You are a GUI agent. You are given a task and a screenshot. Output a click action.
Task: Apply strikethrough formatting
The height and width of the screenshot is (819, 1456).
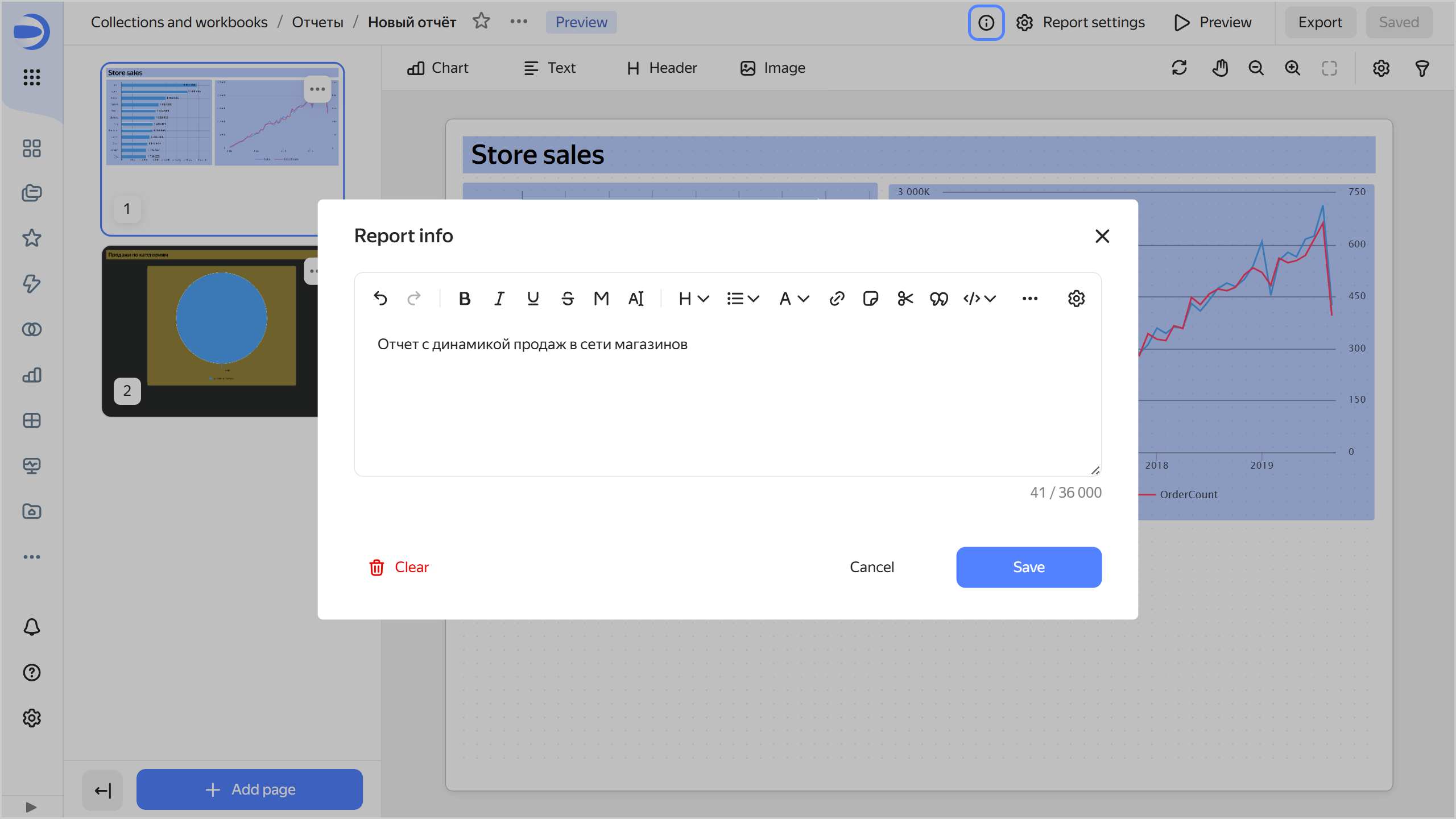click(x=567, y=299)
